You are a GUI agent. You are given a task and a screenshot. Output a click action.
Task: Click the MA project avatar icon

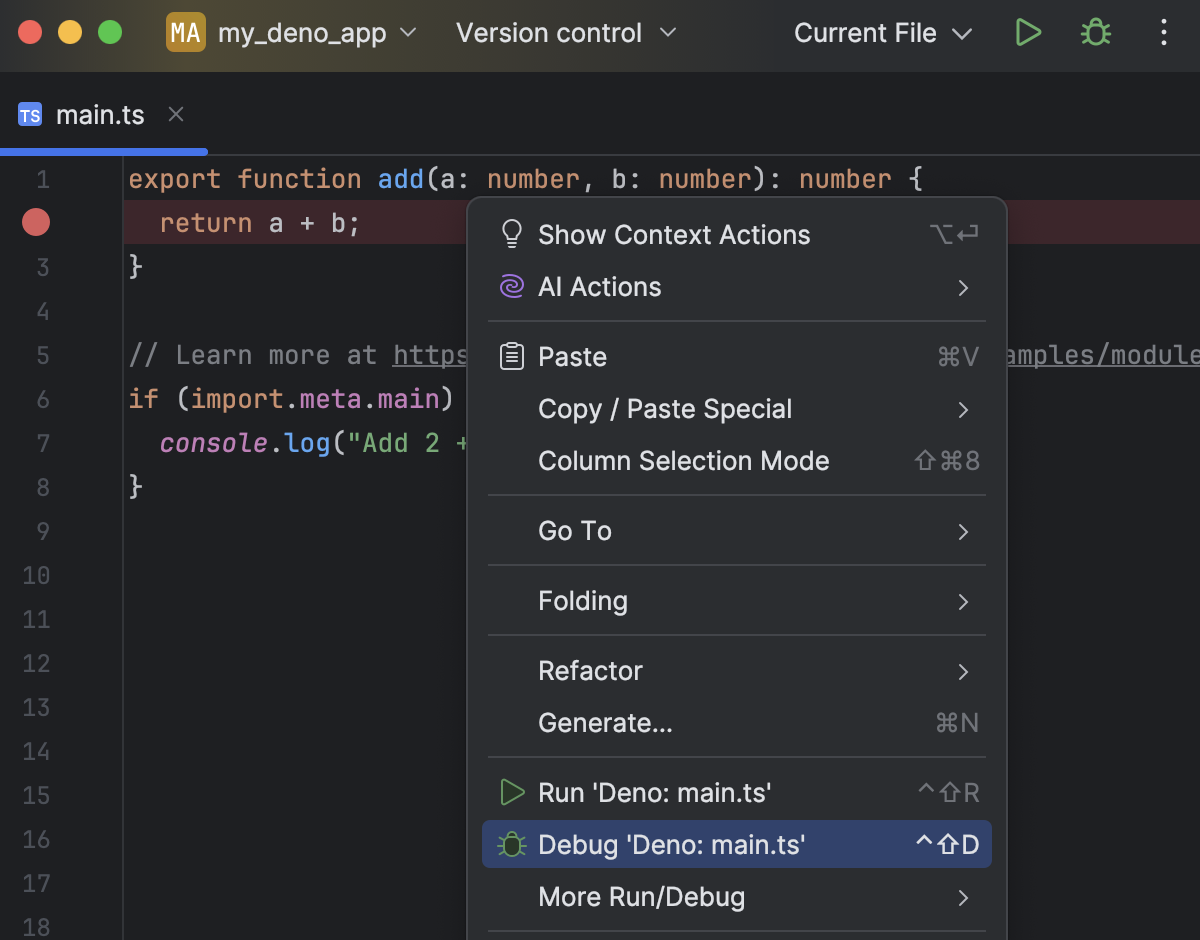tap(185, 32)
